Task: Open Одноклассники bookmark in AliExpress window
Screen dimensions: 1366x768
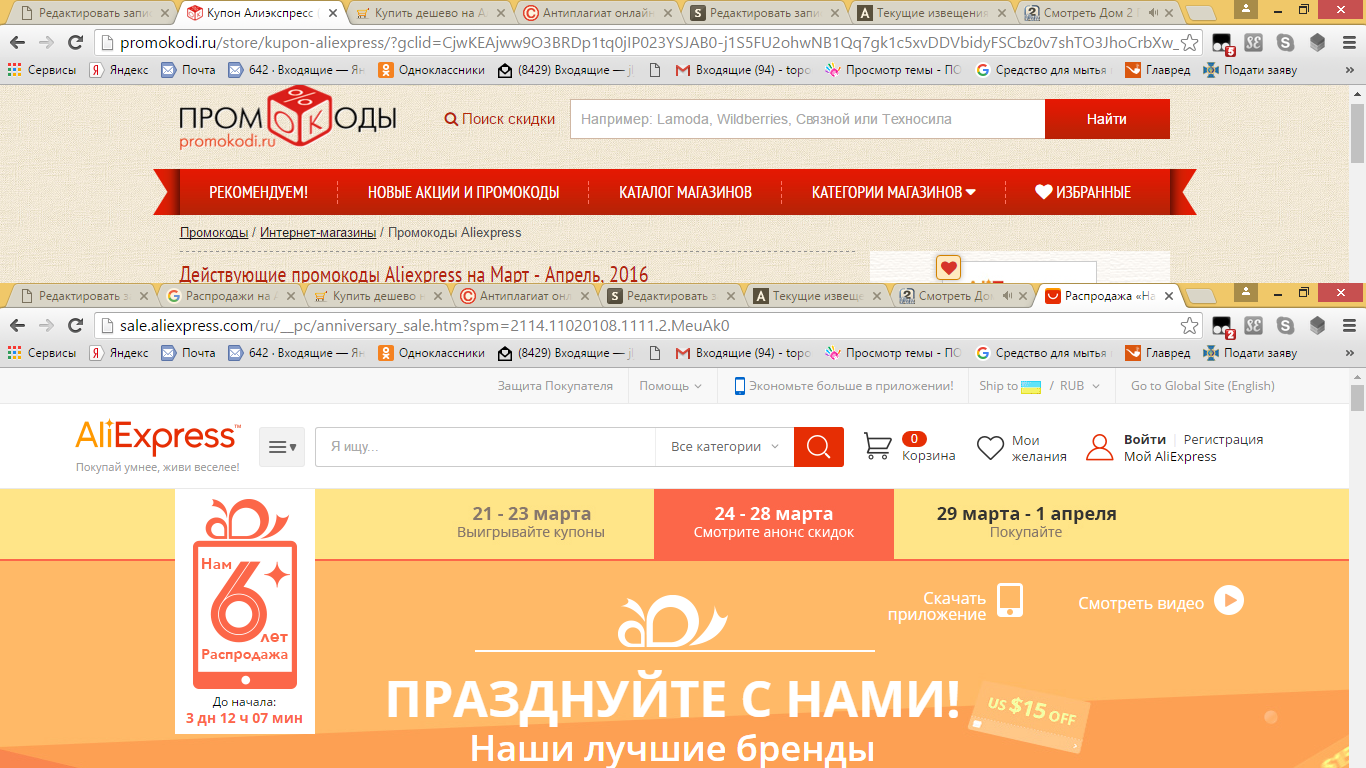Action: click(431, 353)
